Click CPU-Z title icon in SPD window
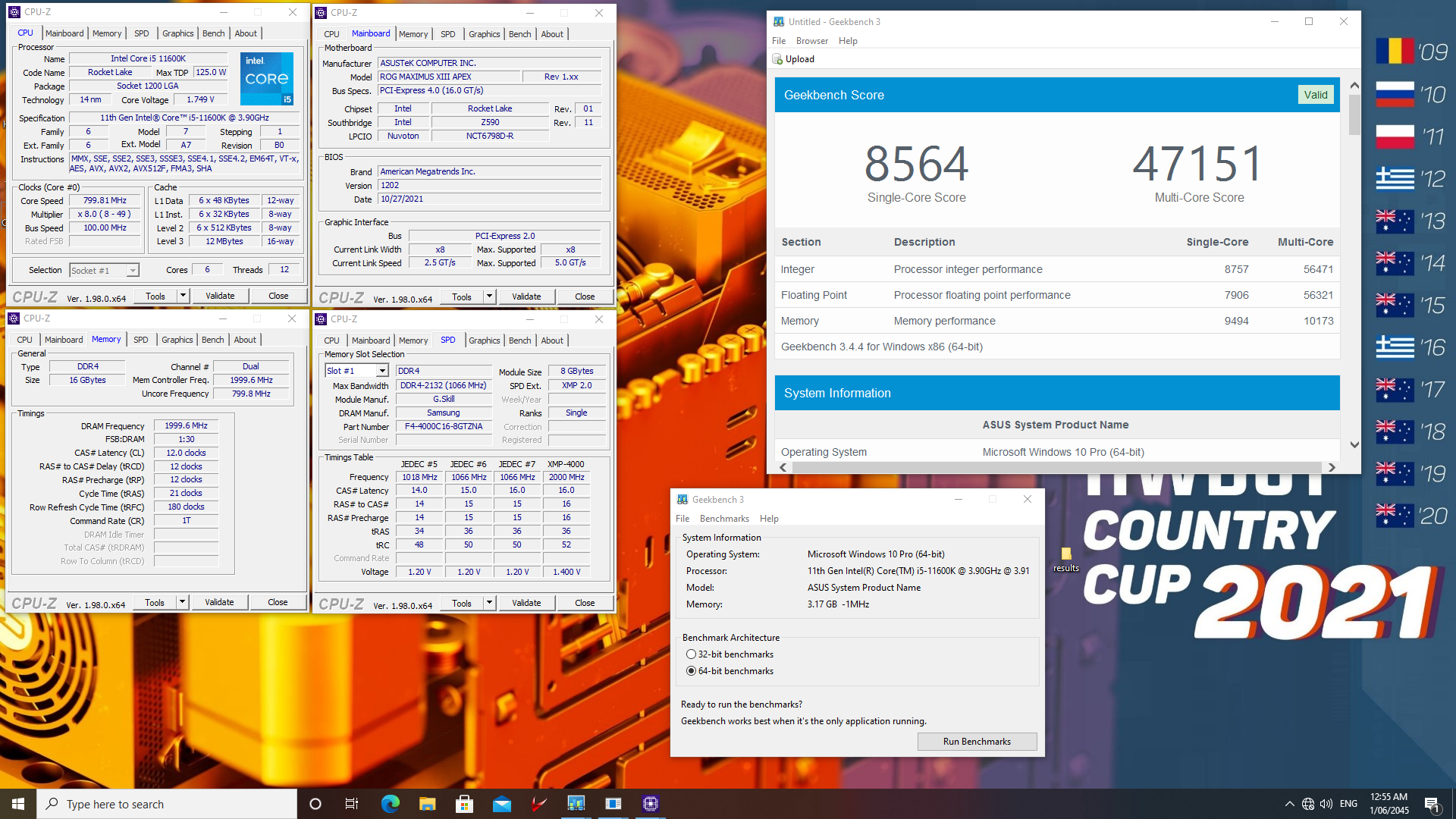This screenshot has width=1456, height=819. click(321, 319)
